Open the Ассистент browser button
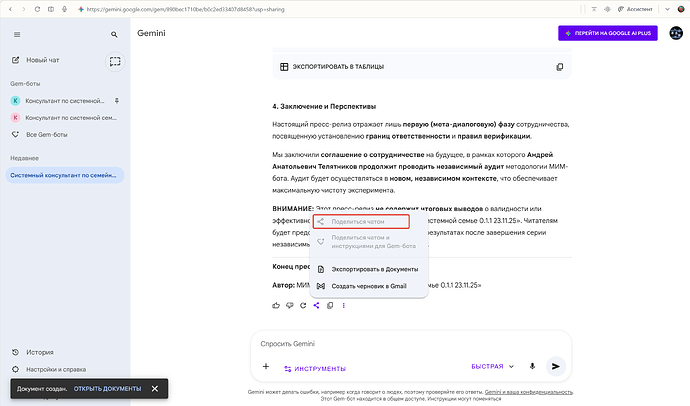The height and width of the screenshot is (406, 690). coord(635,9)
